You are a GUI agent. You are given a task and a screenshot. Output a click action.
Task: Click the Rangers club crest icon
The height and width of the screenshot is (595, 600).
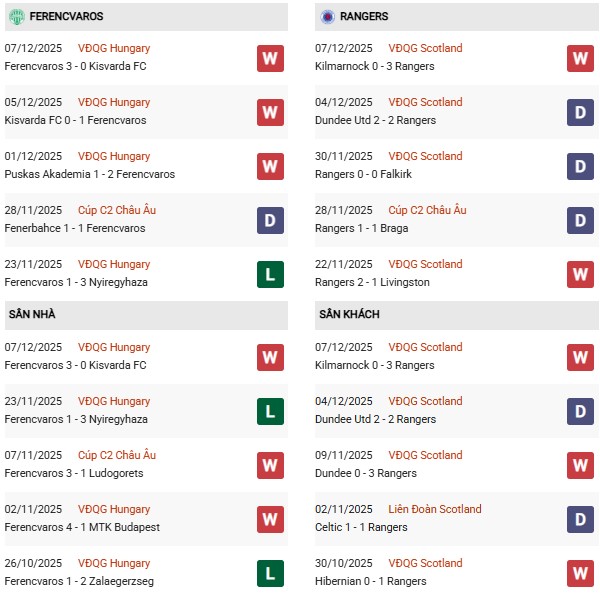coord(328,17)
